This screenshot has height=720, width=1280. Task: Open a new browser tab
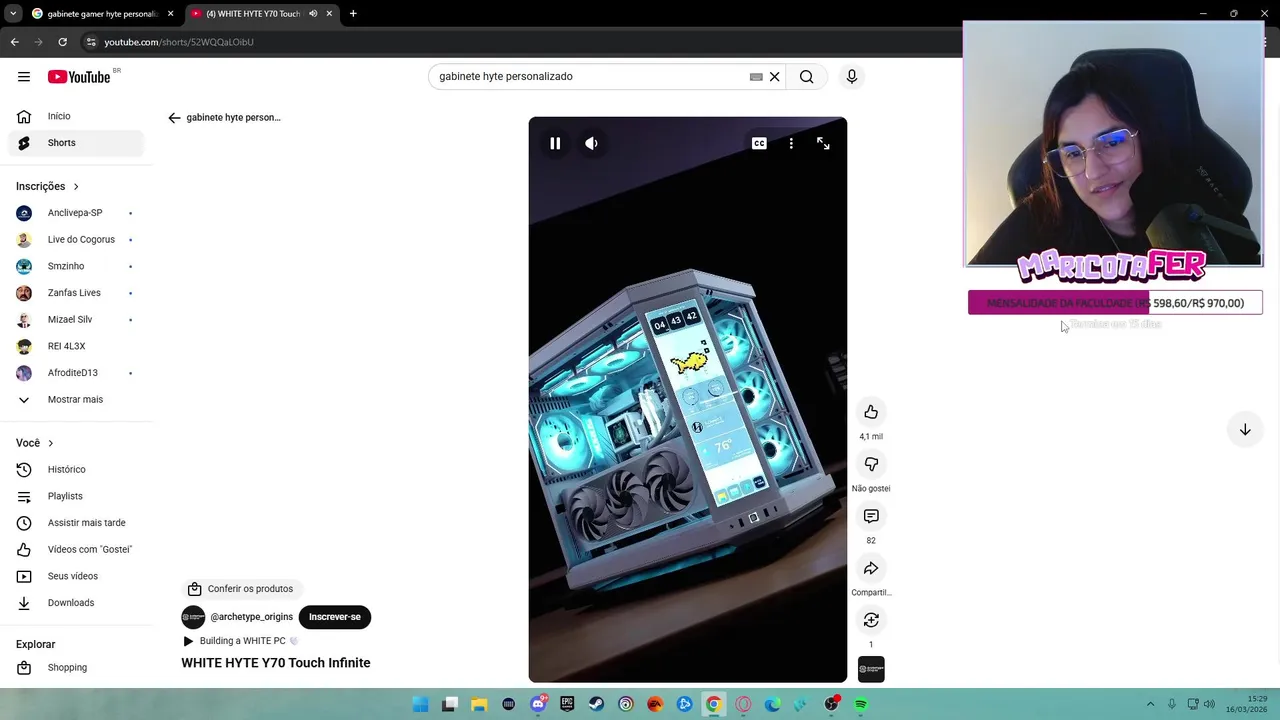[x=353, y=14]
